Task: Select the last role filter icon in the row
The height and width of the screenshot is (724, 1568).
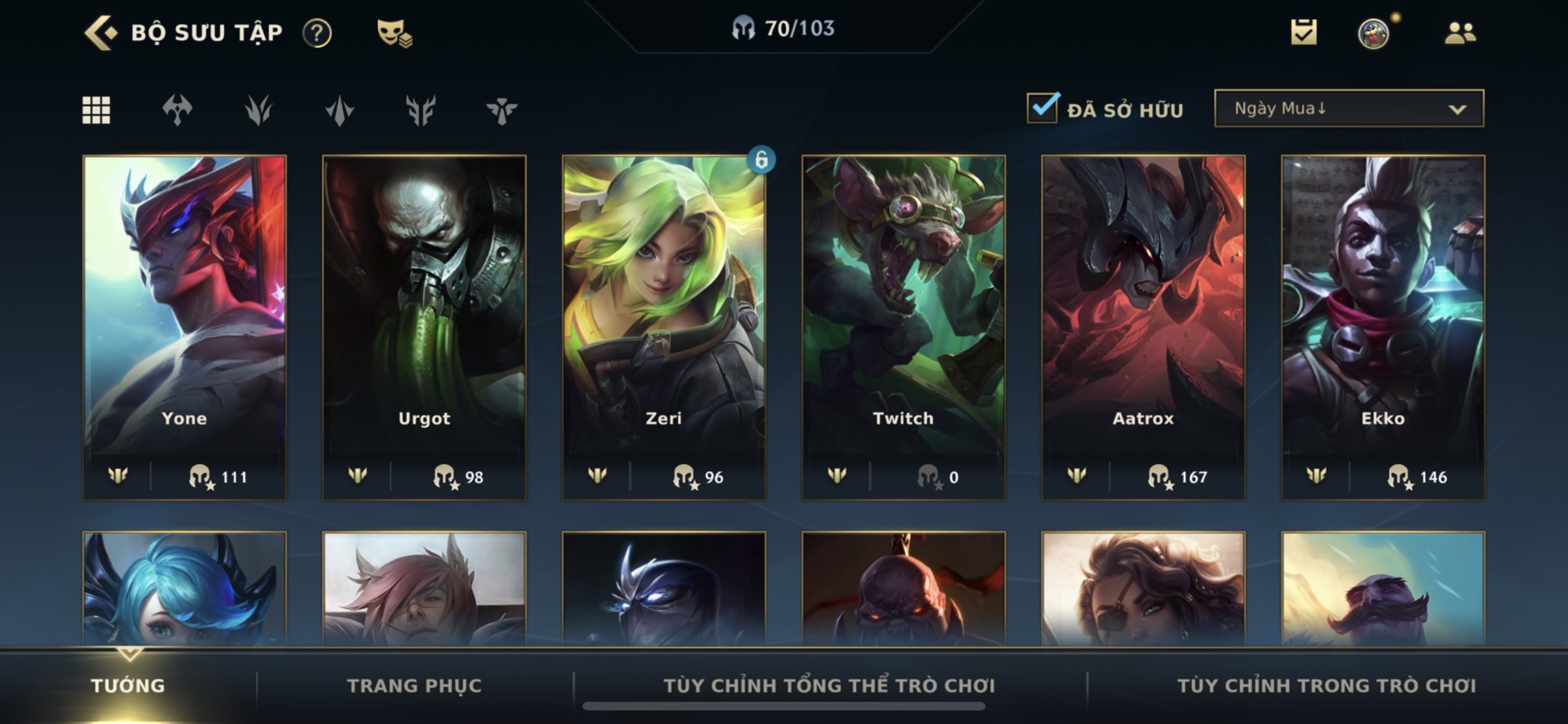Action: 502,110
